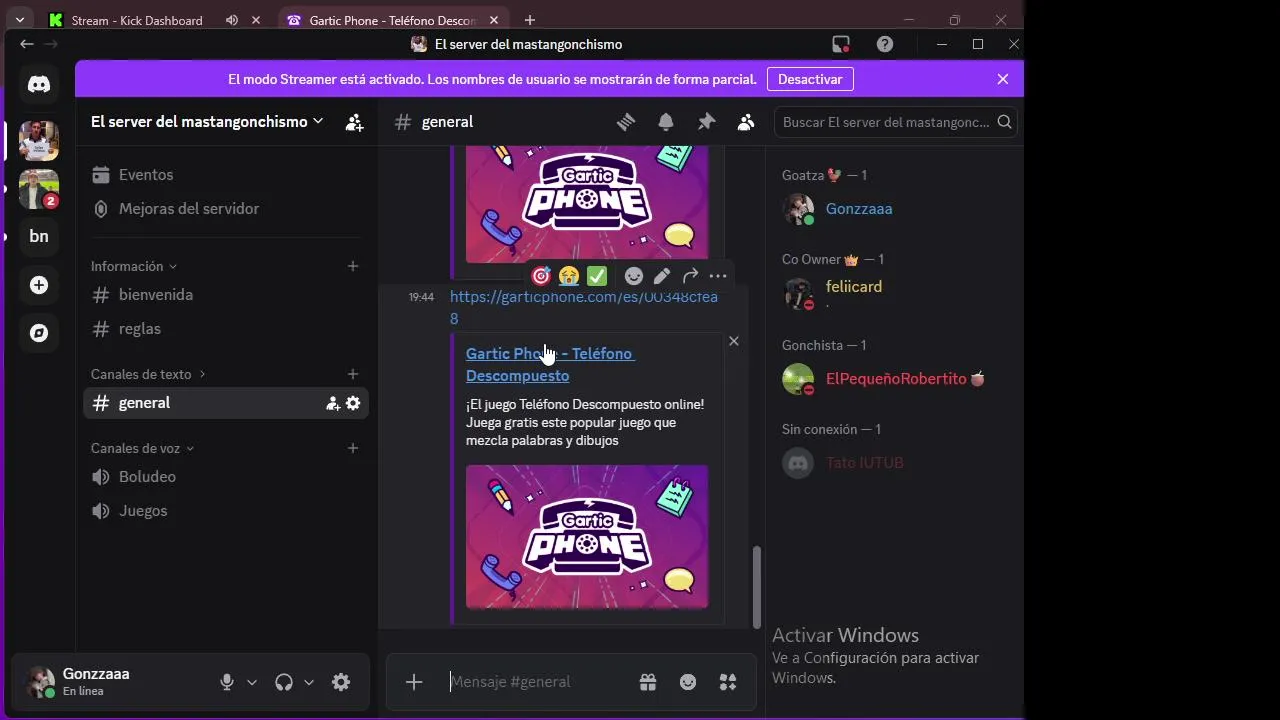1280x720 pixels.
Task: Select the first server avatar in sidebar
Action: pyautogui.click(x=39, y=141)
